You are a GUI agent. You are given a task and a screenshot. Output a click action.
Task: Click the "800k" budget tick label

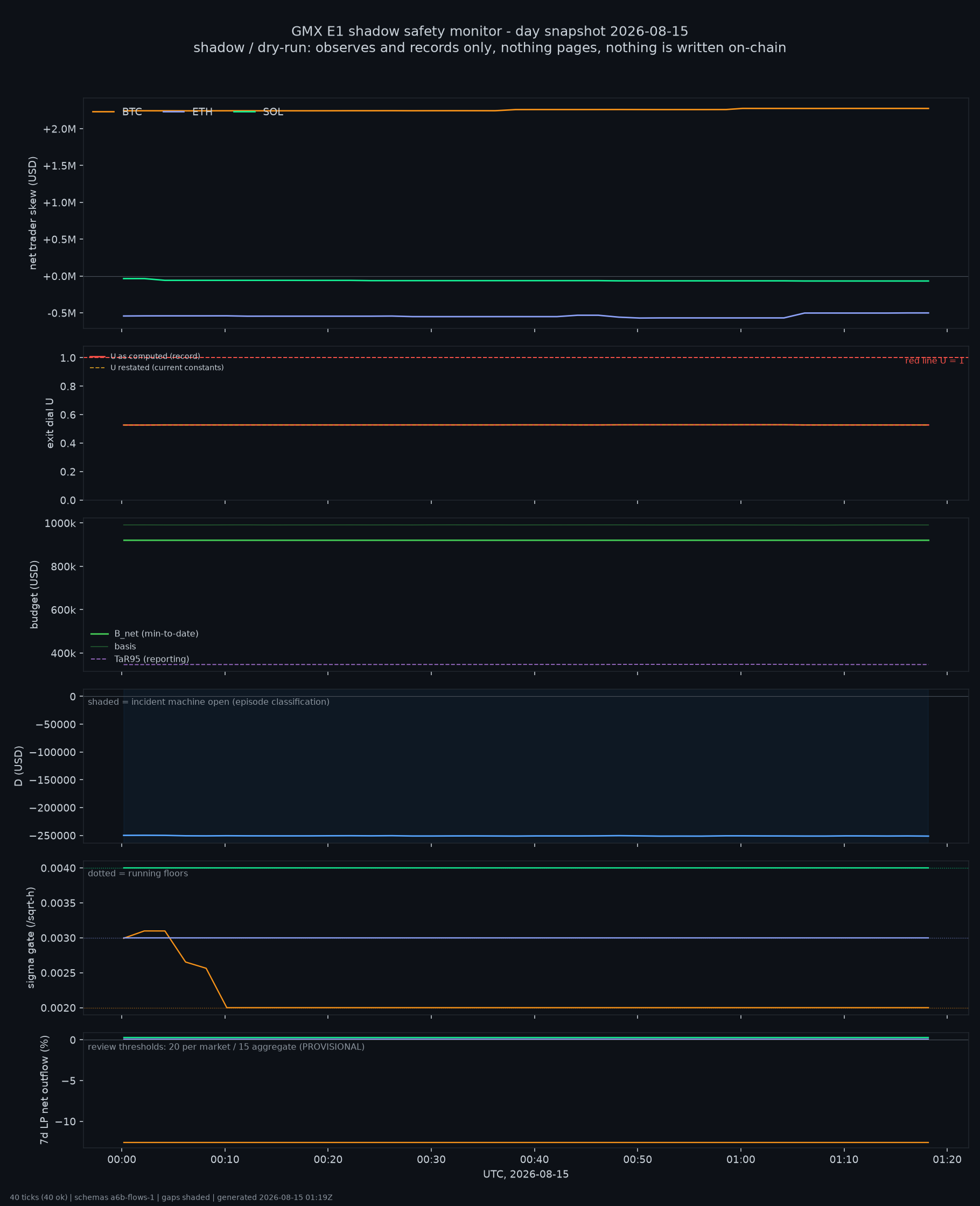coord(63,566)
